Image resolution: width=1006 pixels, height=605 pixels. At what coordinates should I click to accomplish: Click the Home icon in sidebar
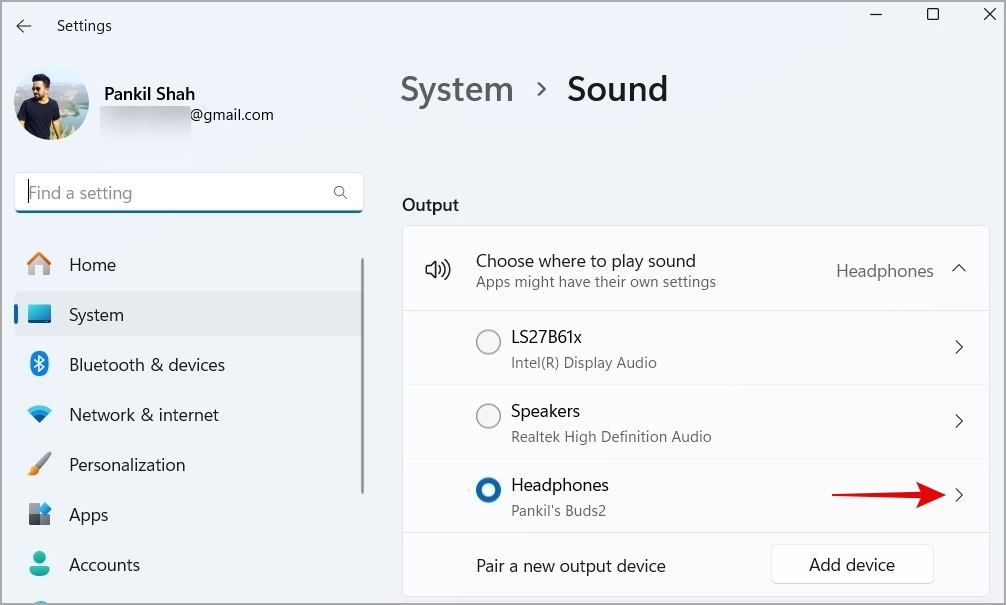pos(39,265)
